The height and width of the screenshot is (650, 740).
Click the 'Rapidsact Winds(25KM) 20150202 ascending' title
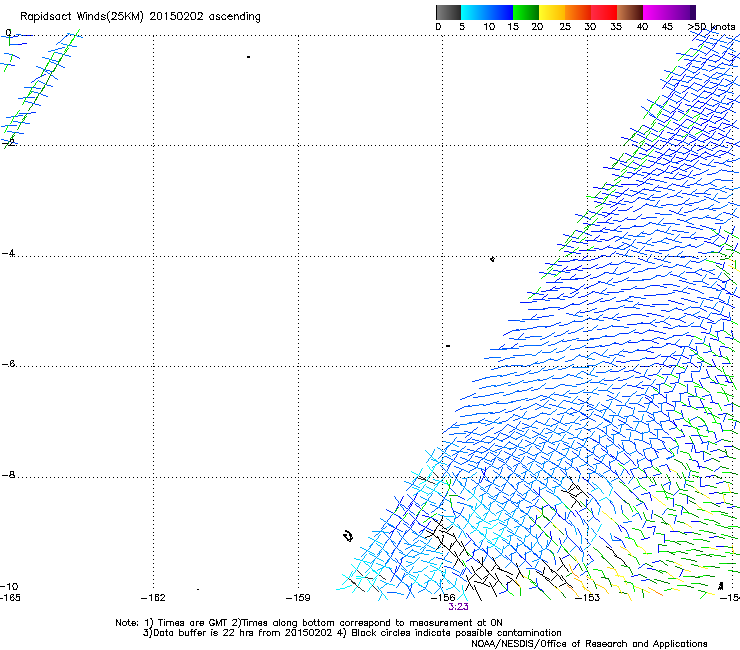tap(140, 17)
